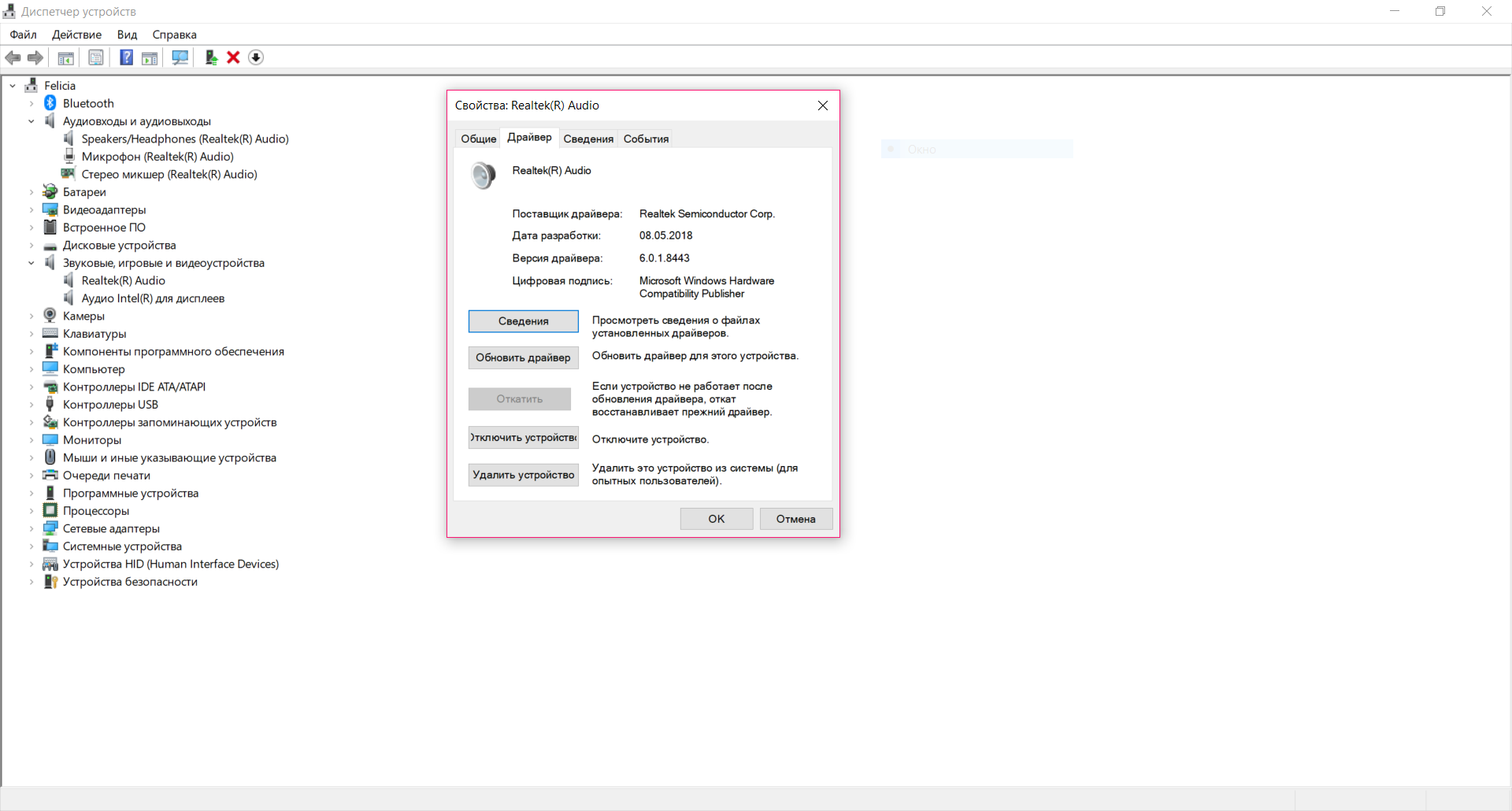Select Микрофон (Realtek(R) Audio) device
The image size is (1512, 811).
[x=157, y=157]
